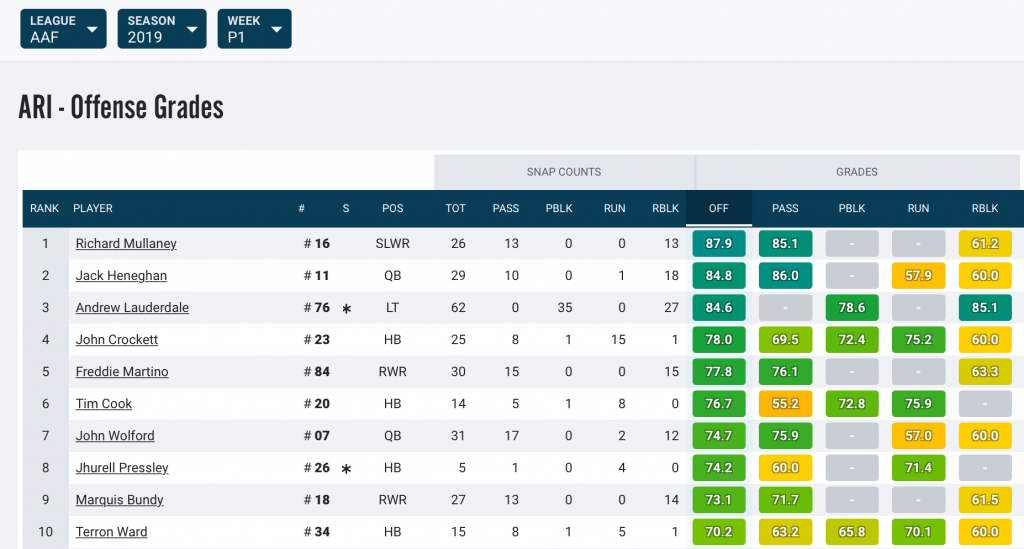Open the Week P1 dropdown

click(x=254, y=29)
